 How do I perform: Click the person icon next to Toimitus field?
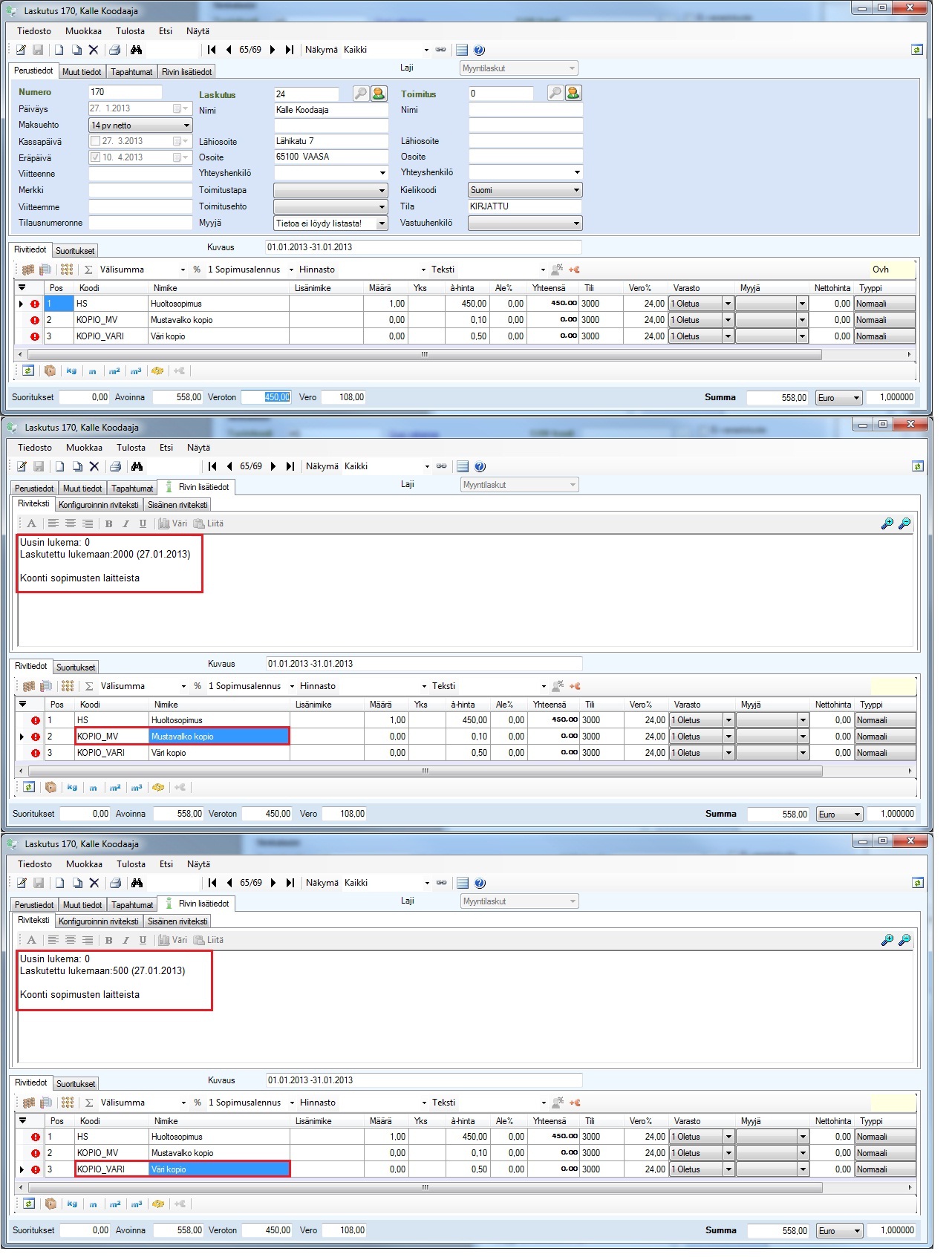pos(573,93)
